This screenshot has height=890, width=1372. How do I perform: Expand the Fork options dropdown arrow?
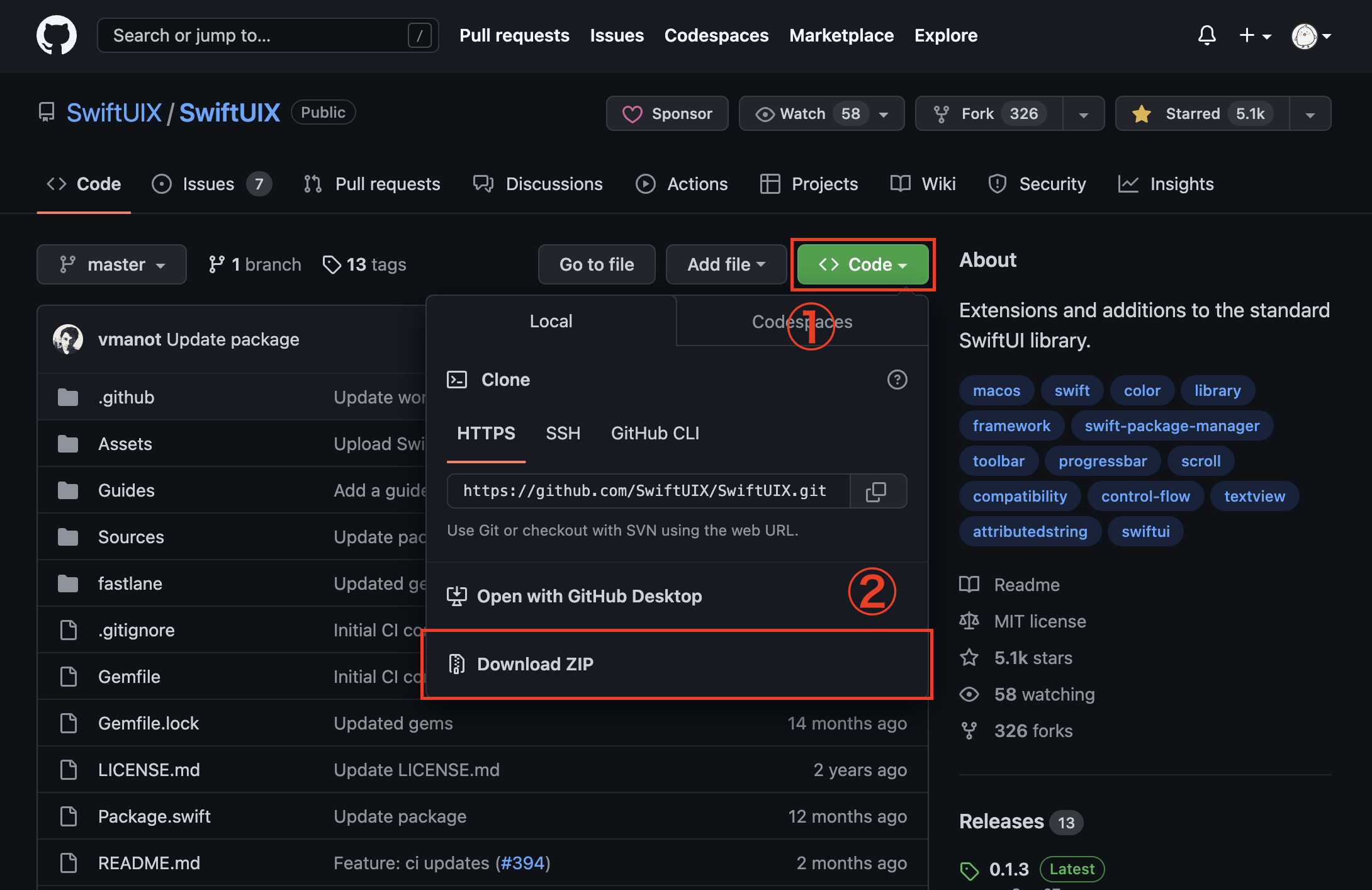[1084, 115]
